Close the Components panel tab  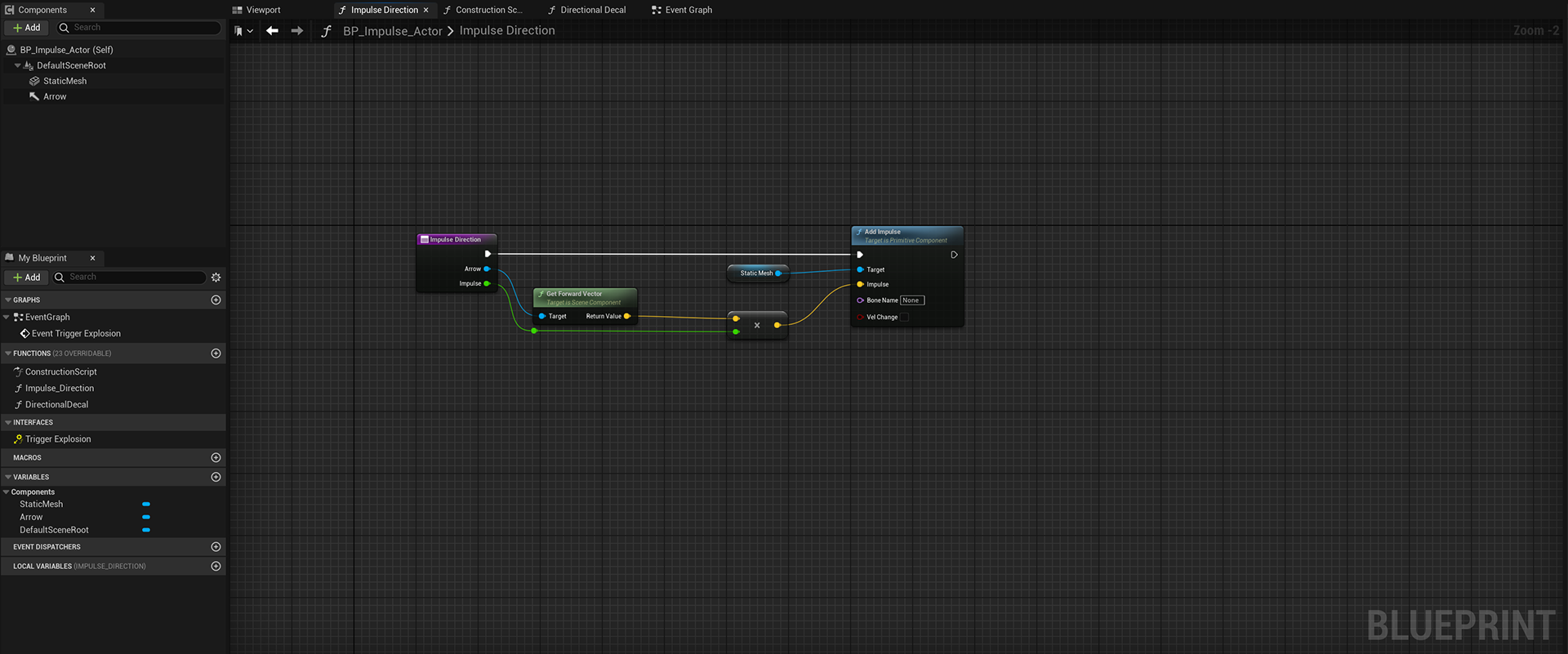click(92, 10)
